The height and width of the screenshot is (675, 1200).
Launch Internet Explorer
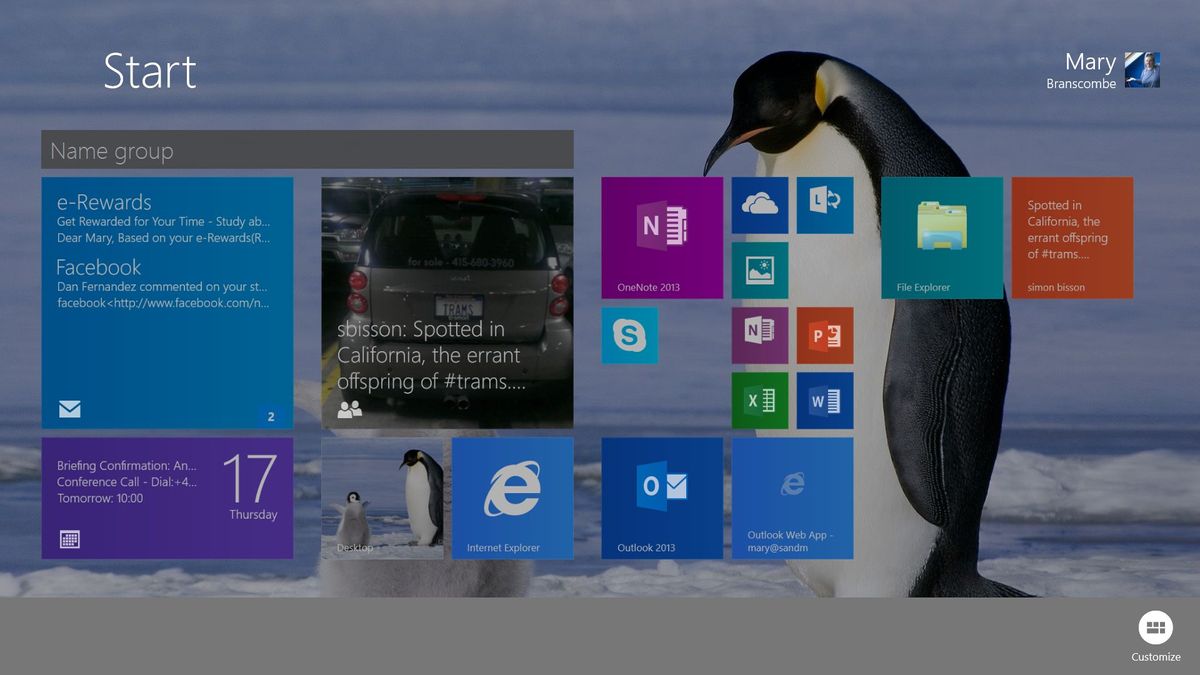point(513,497)
